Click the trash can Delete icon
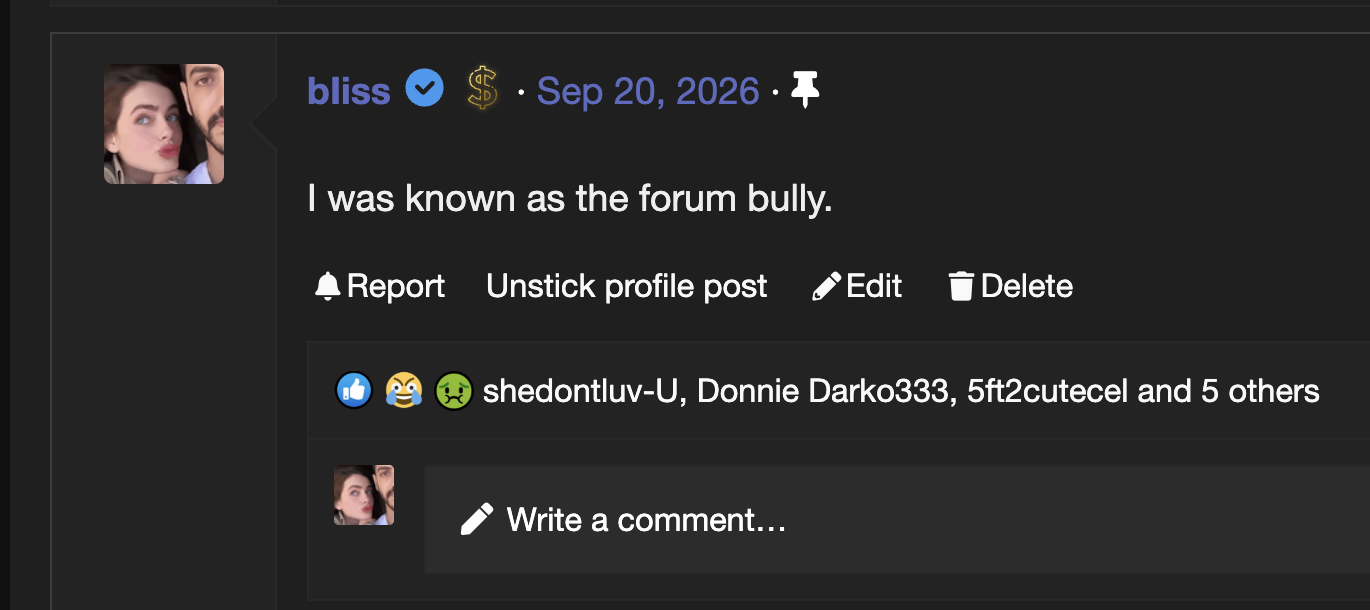This screenshot has width=1370, height=610. click(961, 287)
